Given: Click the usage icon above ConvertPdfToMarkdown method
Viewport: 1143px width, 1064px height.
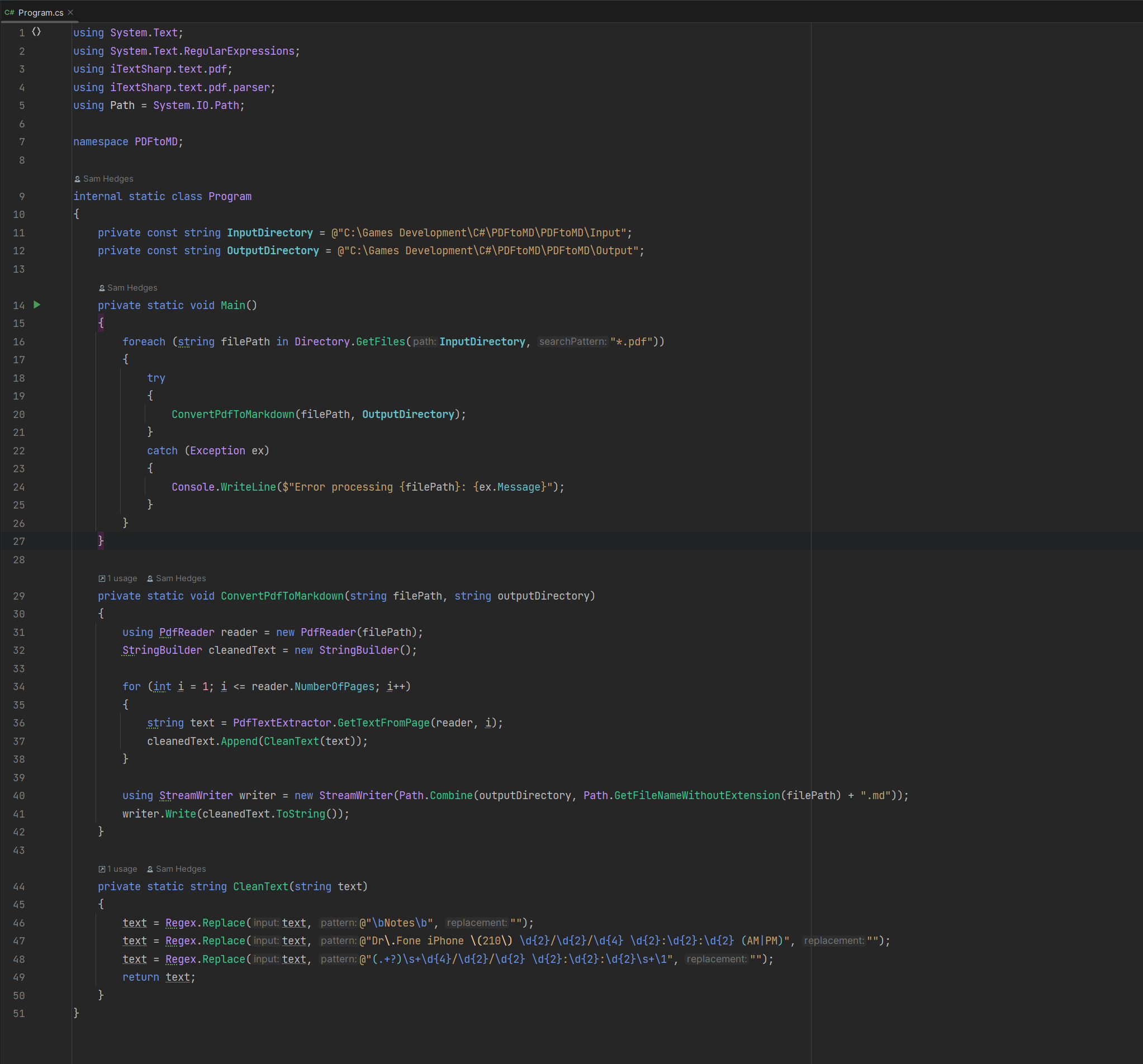Looking at the screenshot, I should (102, 579).
